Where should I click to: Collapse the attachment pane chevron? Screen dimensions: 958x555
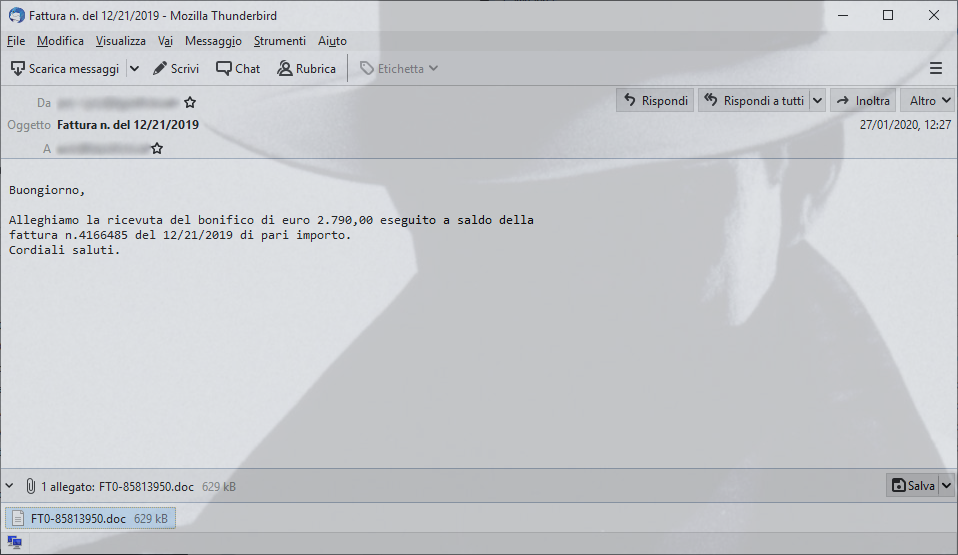pyautogui.click(x=9, y=486)
